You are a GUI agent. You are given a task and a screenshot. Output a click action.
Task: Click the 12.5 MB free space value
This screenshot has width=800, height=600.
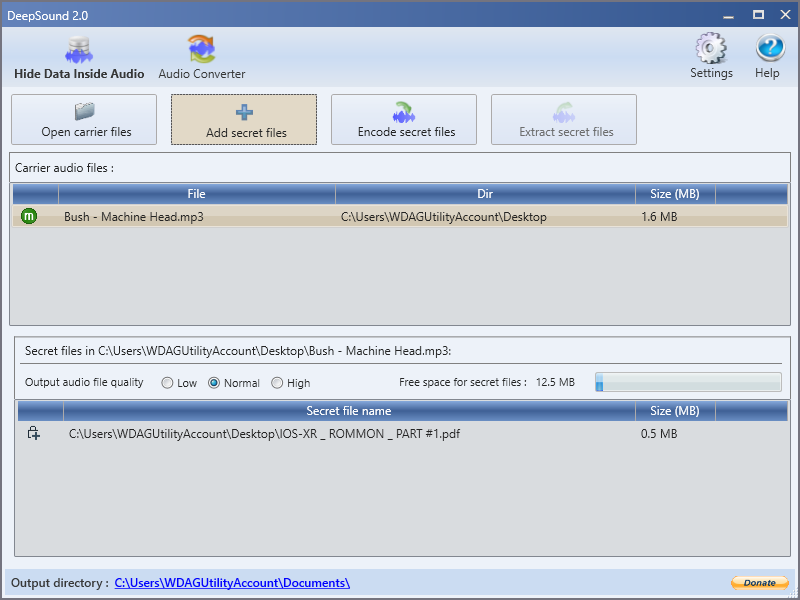point(555,382)
